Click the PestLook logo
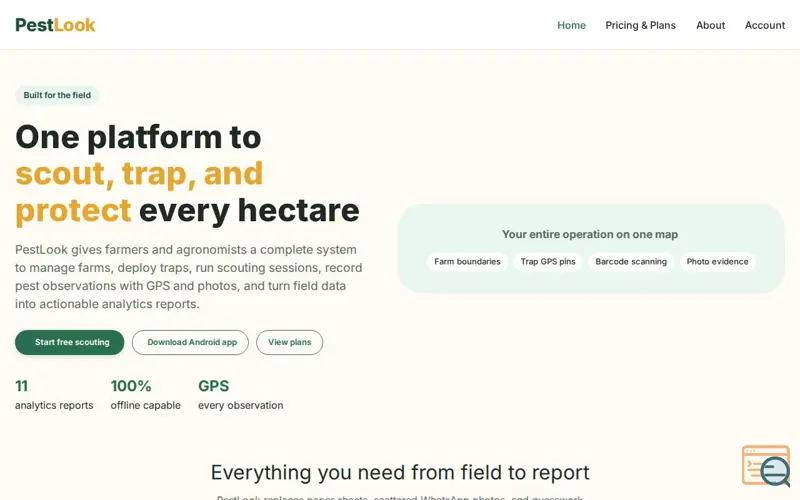The width and height of the screenshot is (800, 500). pyautogui.click(x=55, y=25)
